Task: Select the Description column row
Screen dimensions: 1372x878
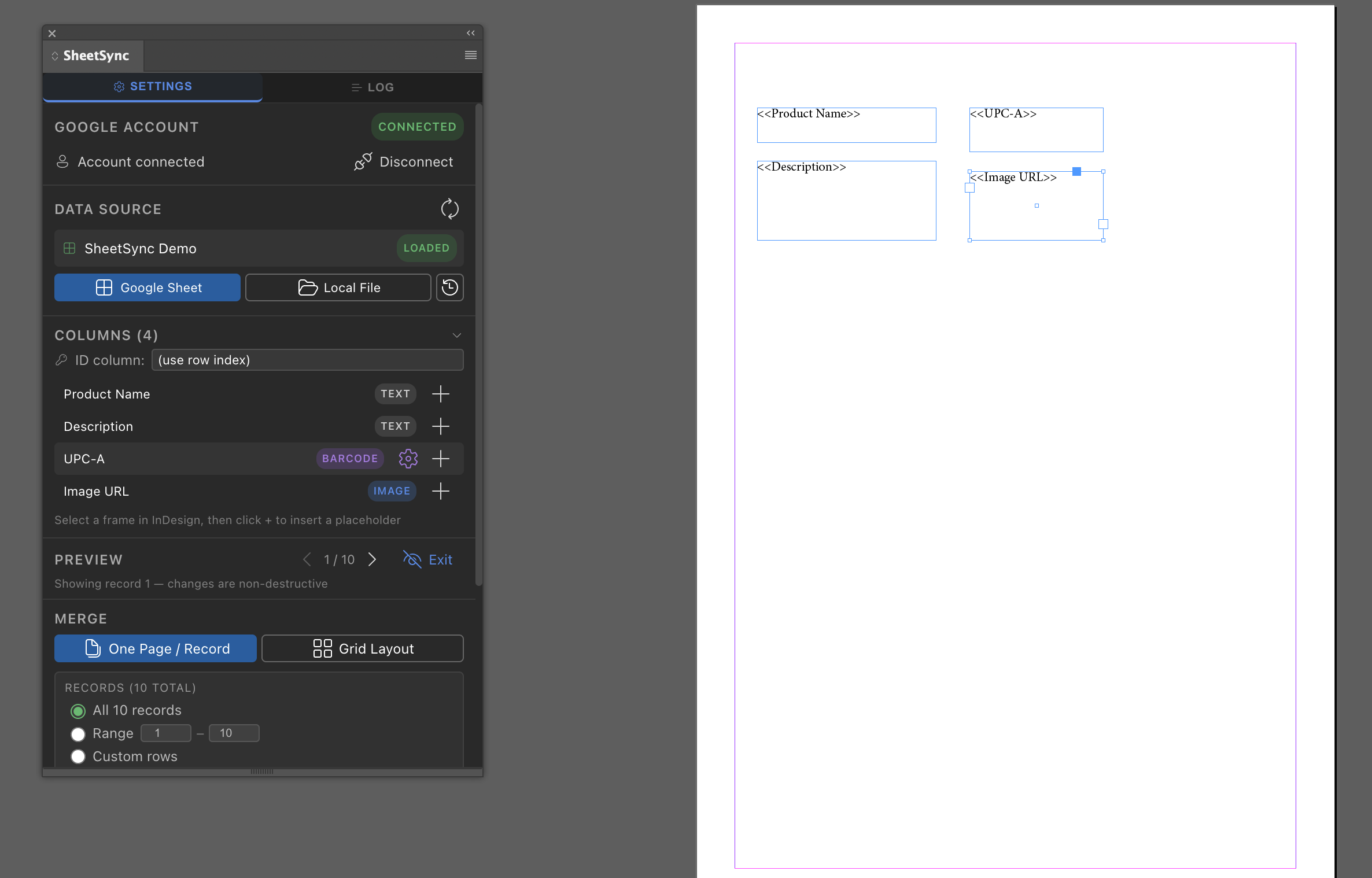Action: point(259,426)
